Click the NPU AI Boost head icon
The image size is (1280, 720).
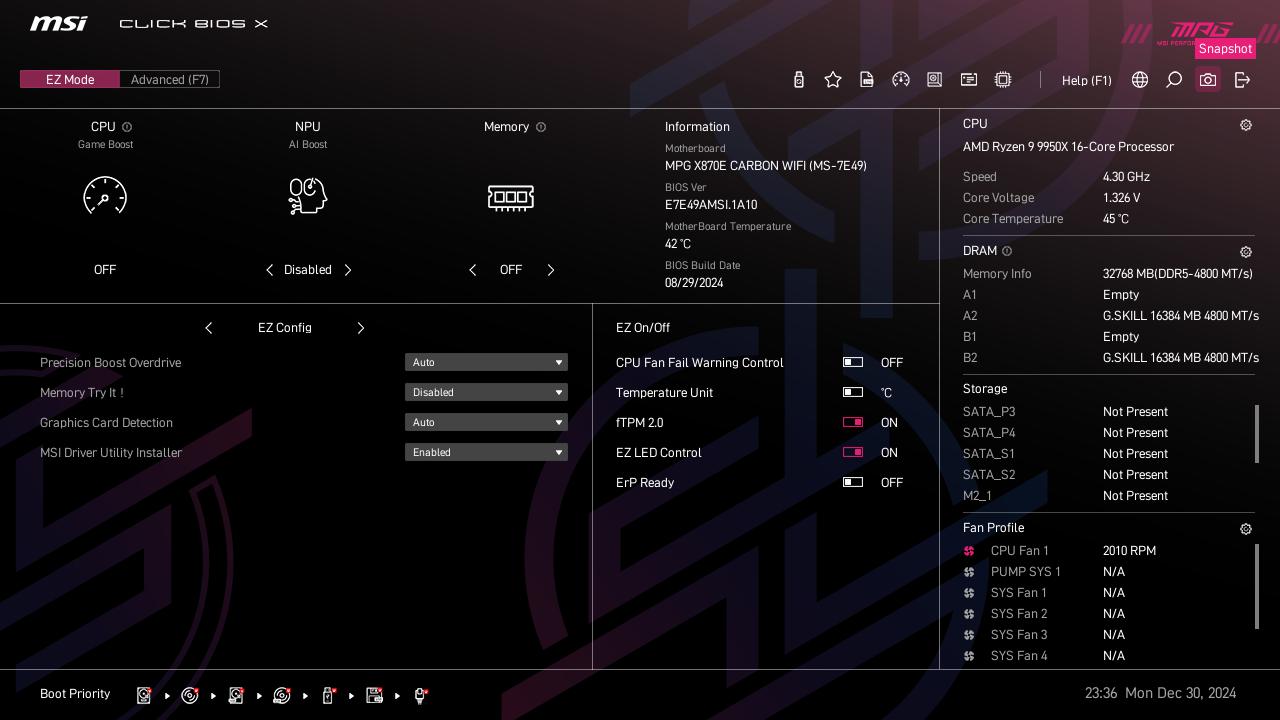point(308,196)
